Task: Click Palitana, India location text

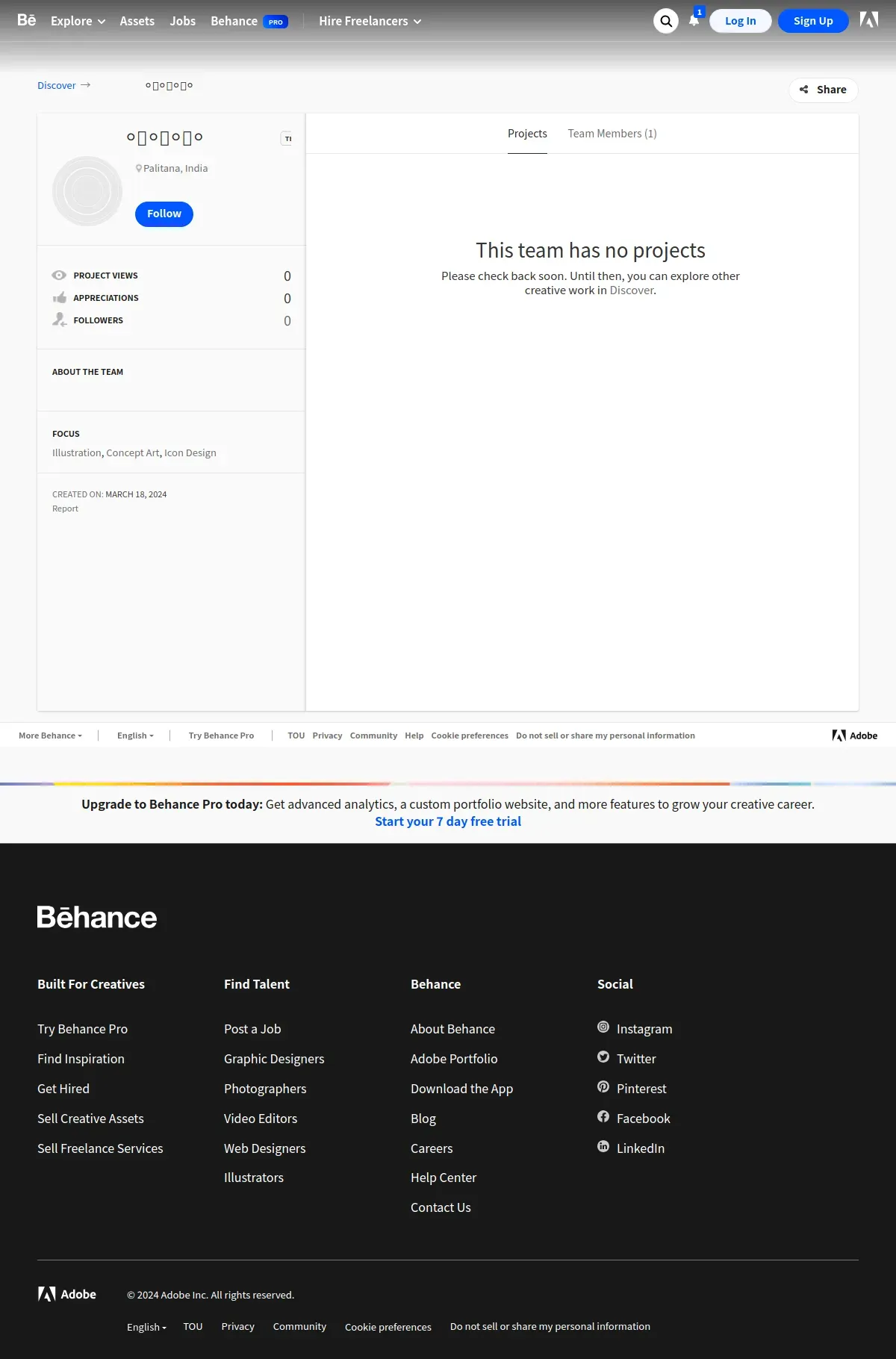Action: (x=175, y=169)
